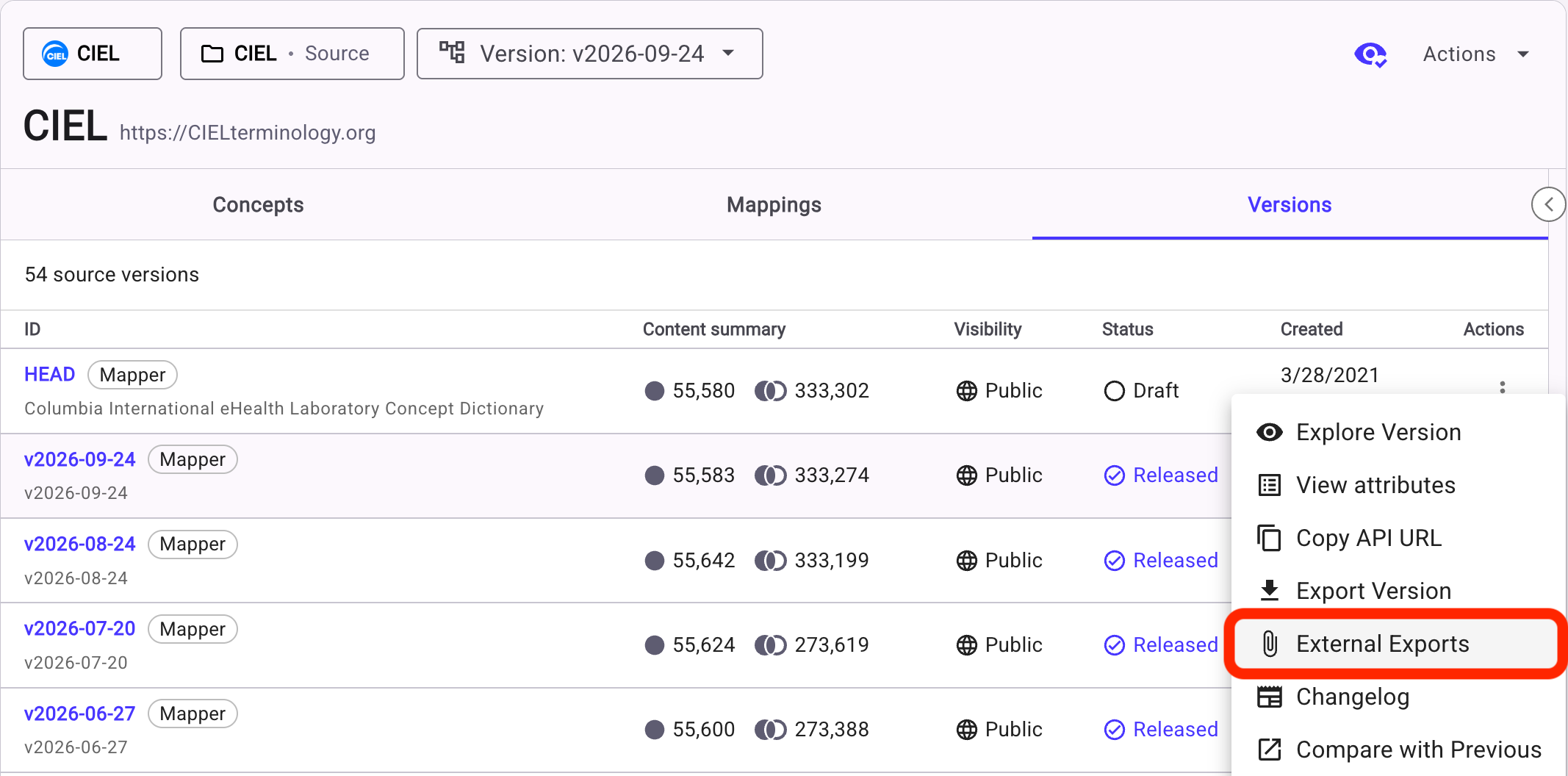The image size is (1568, 776).
Task: Click the Mapper chip in v2026-06-27 row
Action: click(193, 714)
